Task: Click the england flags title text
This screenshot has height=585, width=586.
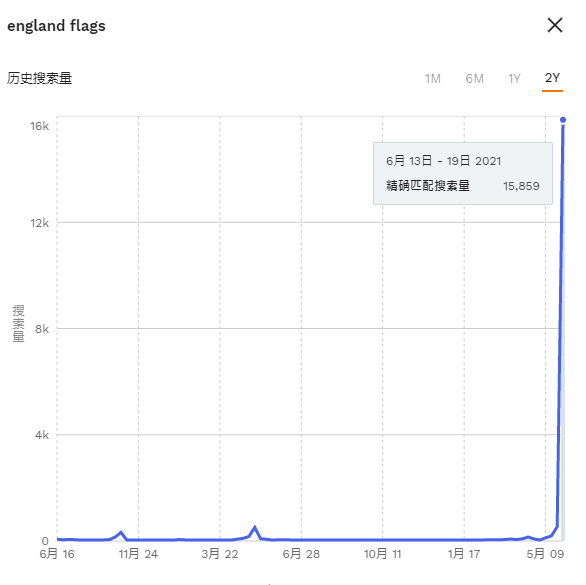Action: coord(56,26)
